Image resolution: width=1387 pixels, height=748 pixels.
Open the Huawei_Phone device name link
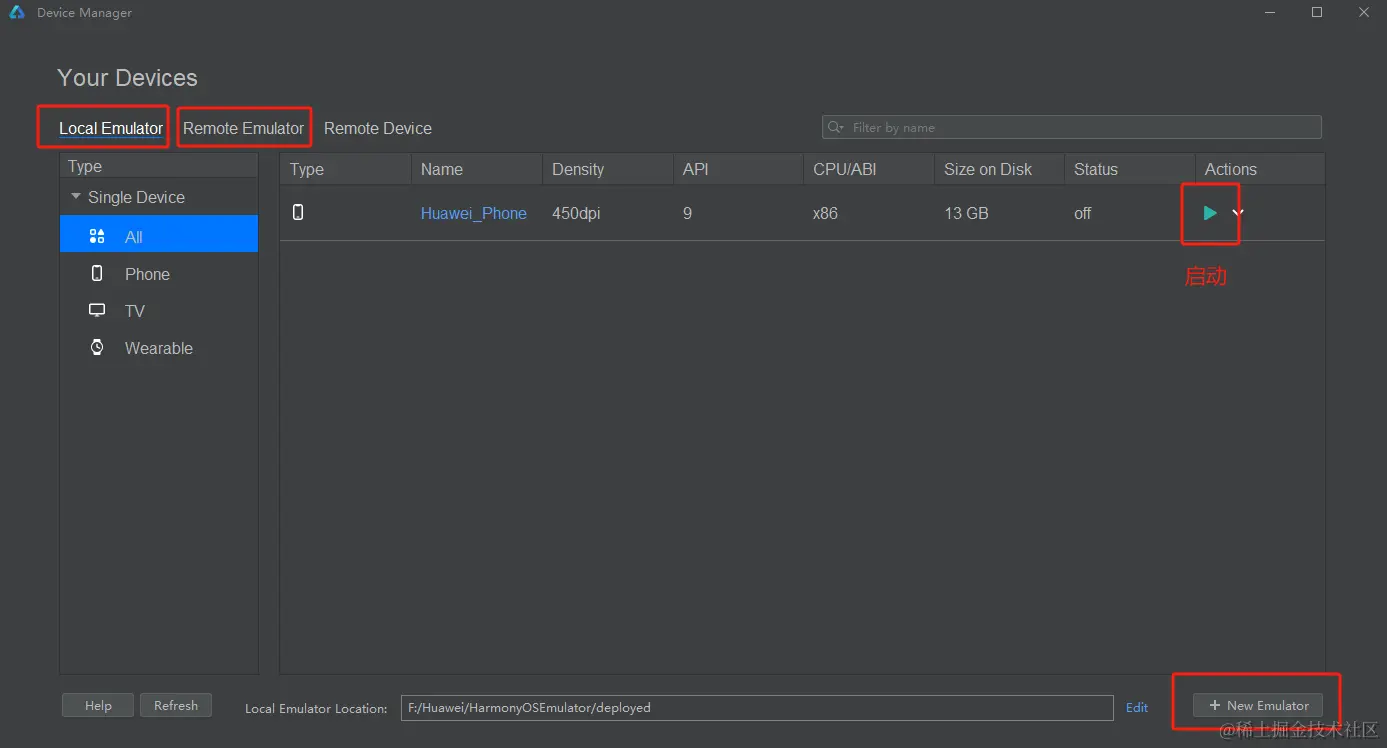tap(474, 213)
